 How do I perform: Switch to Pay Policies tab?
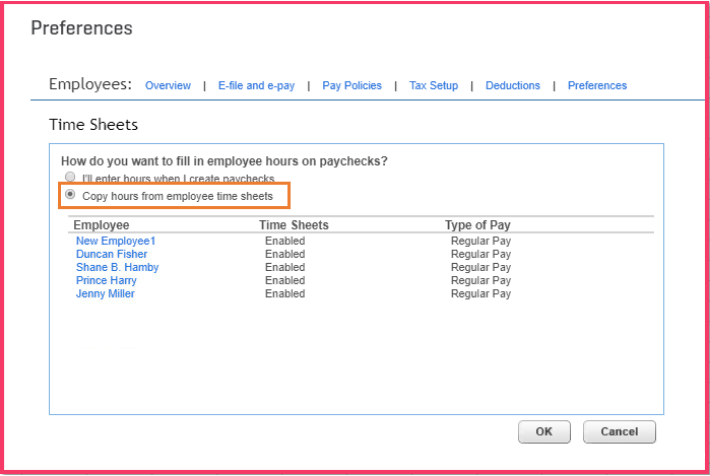click(x=352, y=86)
